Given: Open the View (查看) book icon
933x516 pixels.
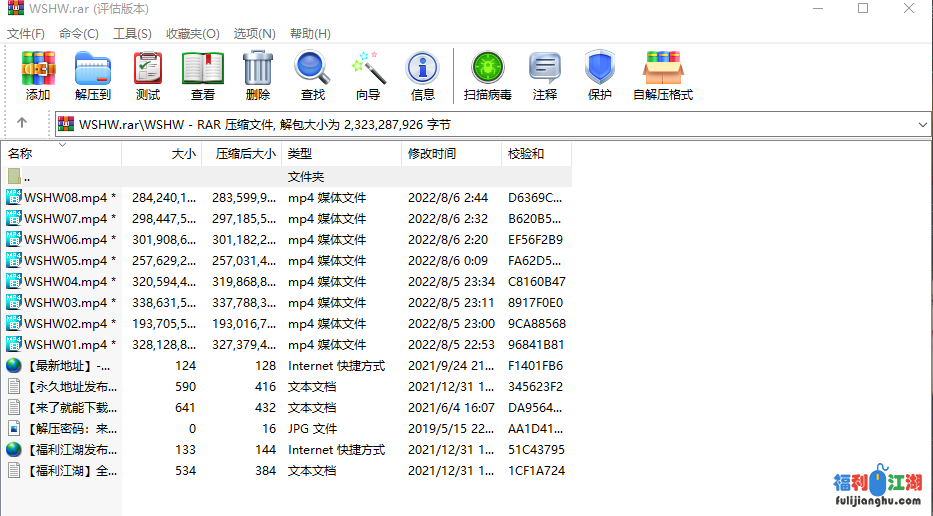Looking at the screenshot, I should [203, 75].
